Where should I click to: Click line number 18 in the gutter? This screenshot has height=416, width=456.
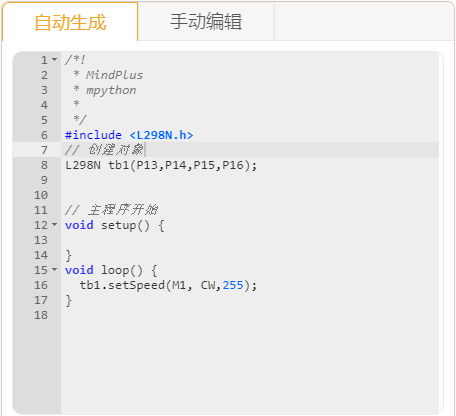click(x=41, y=315)
